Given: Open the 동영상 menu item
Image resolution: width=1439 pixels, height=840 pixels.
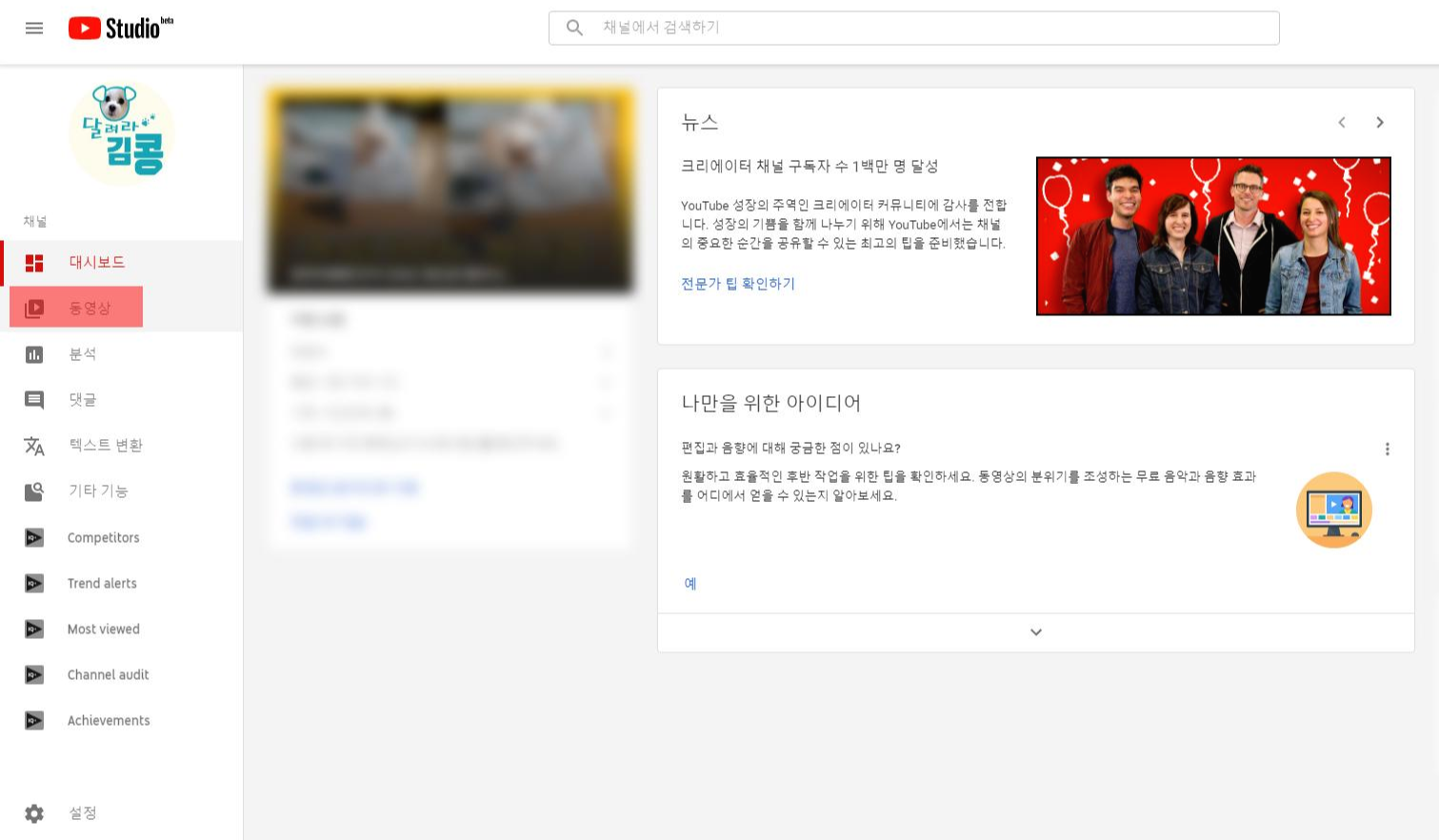Looking at the screenshot, I should [90, 308].
